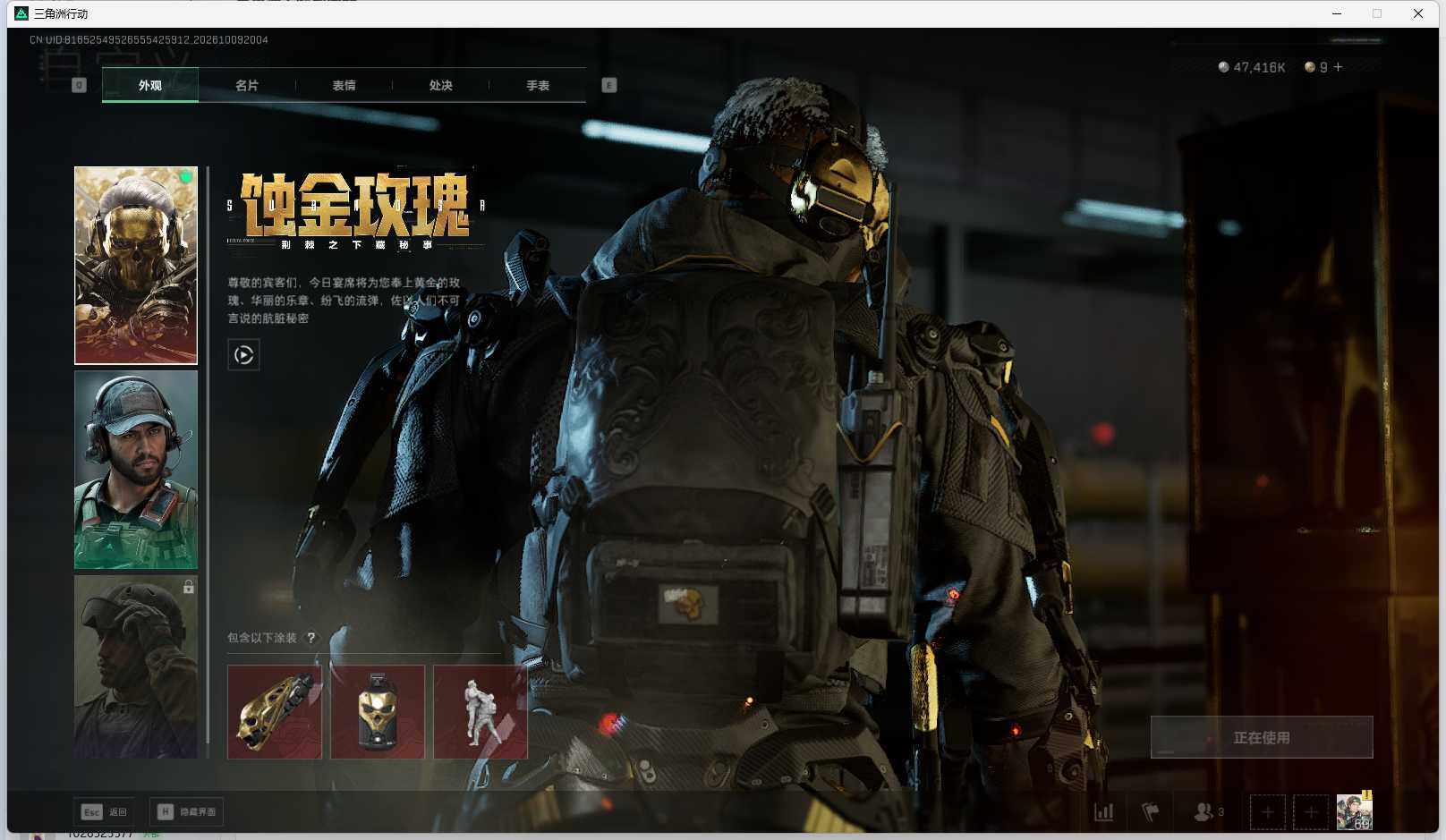Viewport: 1446px width, 840px height.
Task: Click the E next-tab key icon
Action: (609, 85)
